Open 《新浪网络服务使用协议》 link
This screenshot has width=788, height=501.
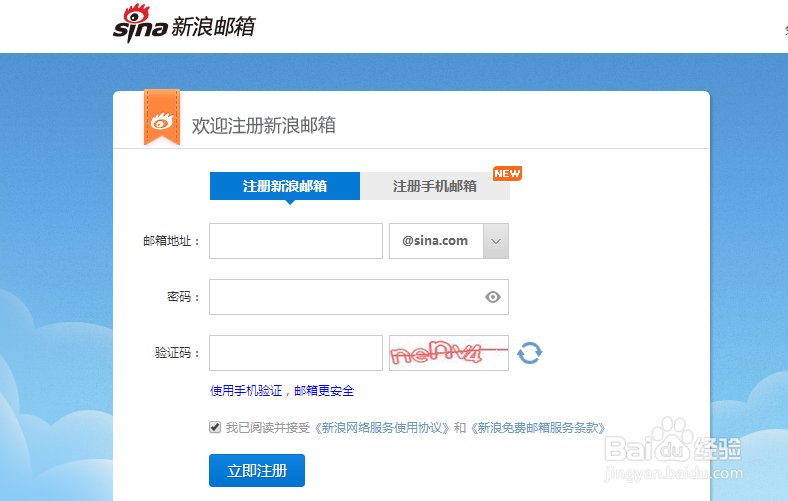coord(381,428)
